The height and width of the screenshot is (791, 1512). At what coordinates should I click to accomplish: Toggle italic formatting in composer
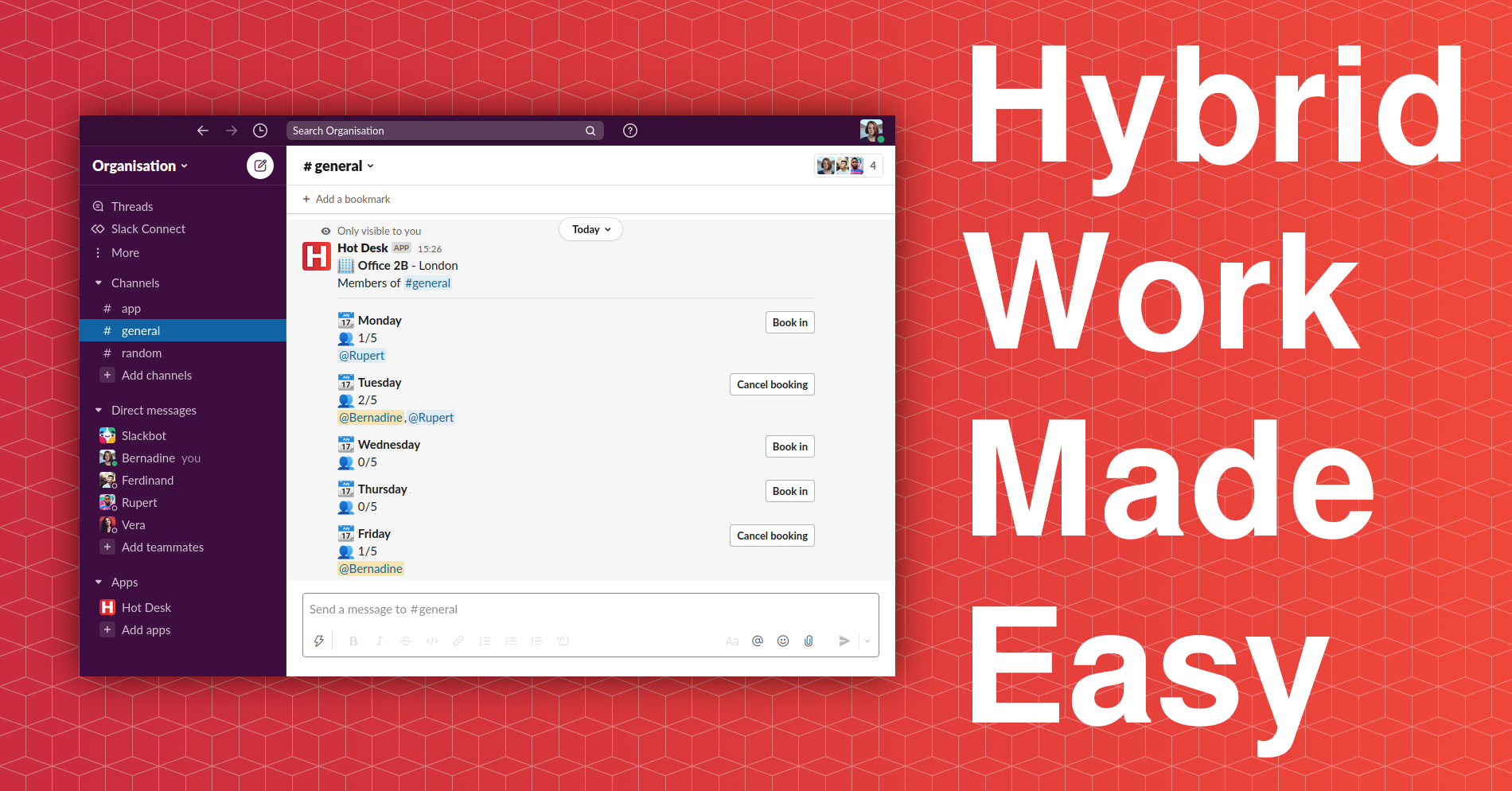tap(380, 641)
